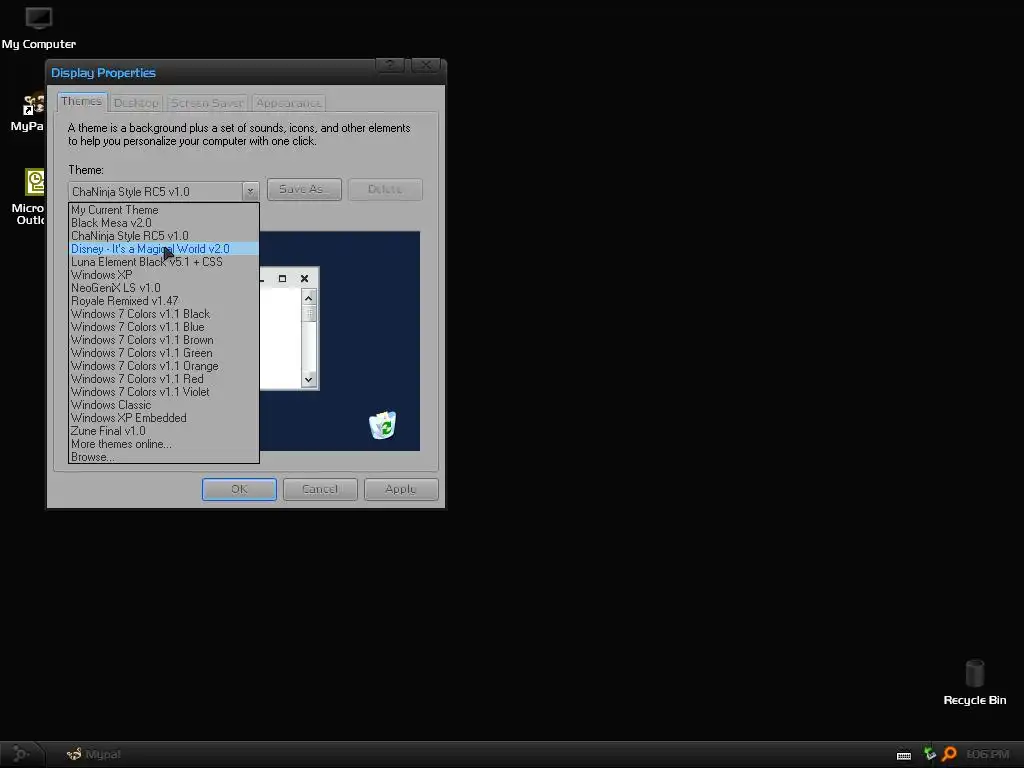The image size is (1024, 768).
Task: Click More themes online... entry
Action: point(164,444)
